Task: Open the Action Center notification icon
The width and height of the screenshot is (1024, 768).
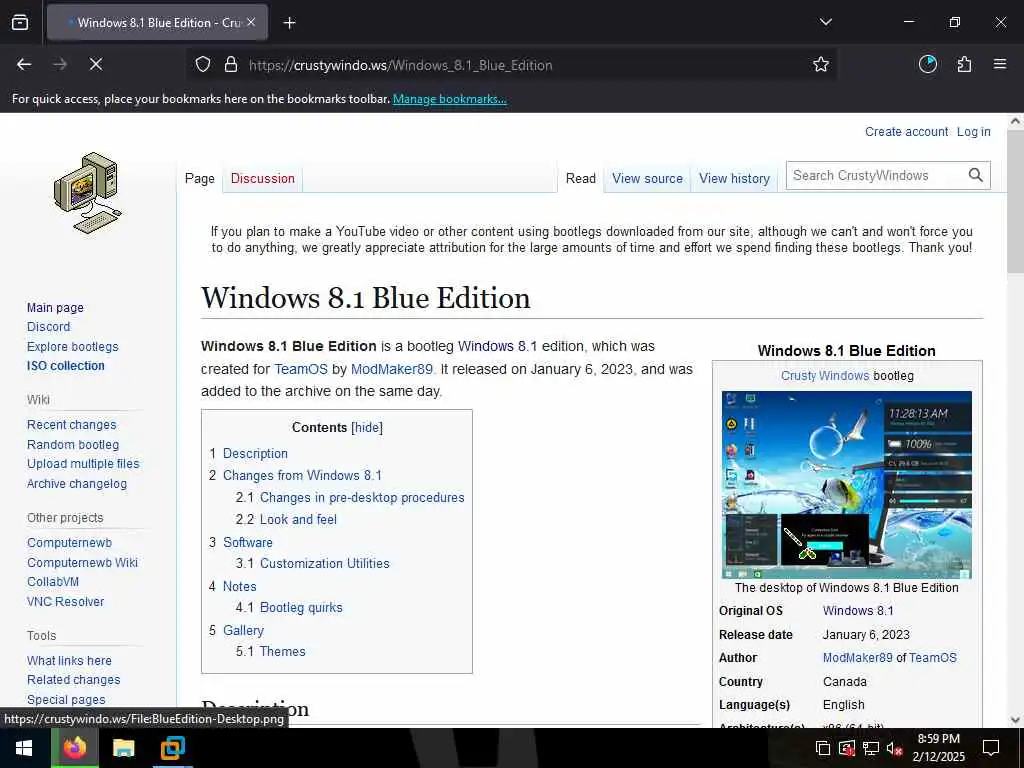Action: pyautogui.click(x=991, y=748)
